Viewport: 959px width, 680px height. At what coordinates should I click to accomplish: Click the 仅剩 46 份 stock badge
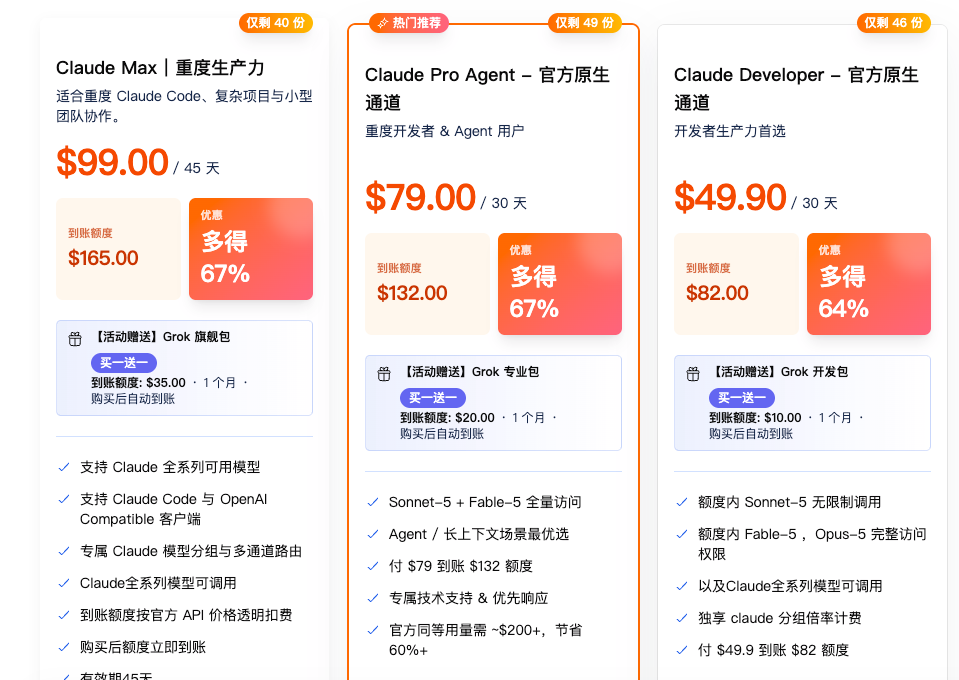[x=894, y=23]
